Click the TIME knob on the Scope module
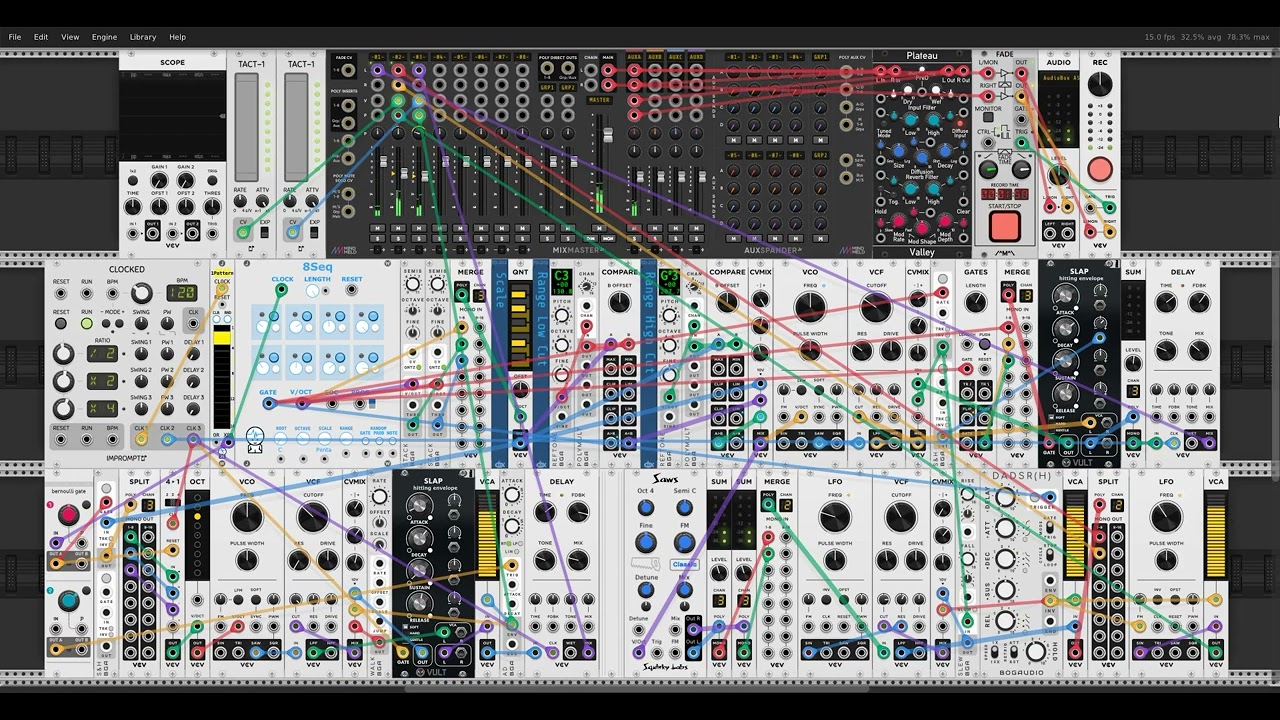Viewport: 1280px width, 720px height. click(133, 207)
